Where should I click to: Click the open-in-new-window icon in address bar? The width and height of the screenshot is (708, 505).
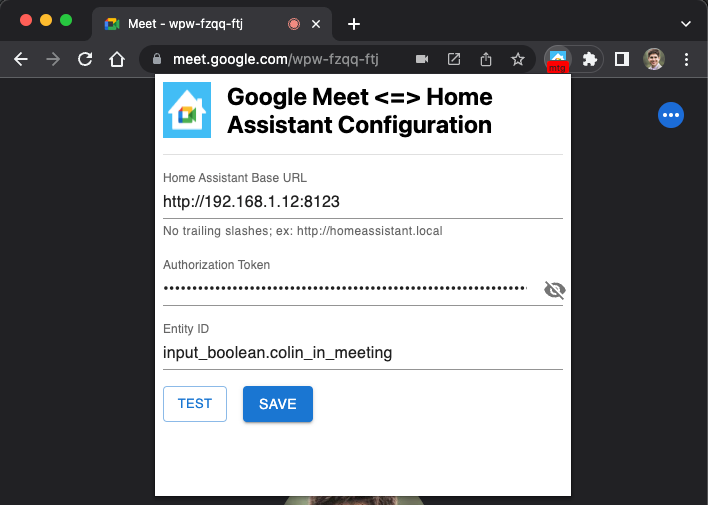[x=454, y=59]
